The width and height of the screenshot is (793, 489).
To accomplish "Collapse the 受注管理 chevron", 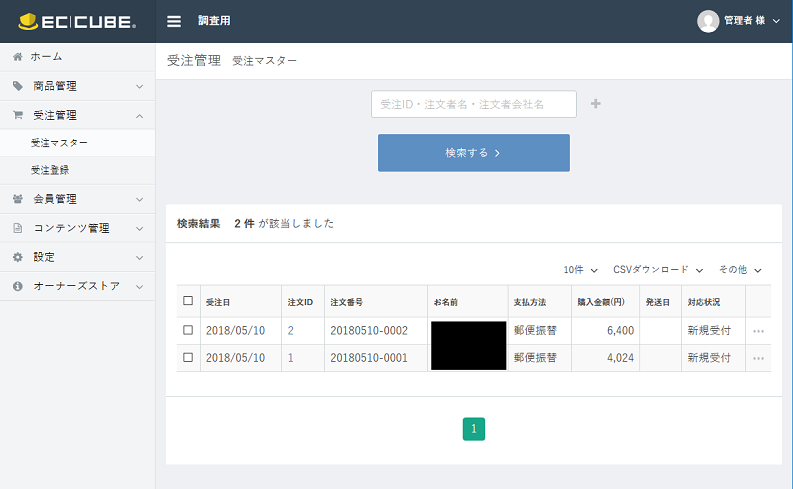I will 140,116.
